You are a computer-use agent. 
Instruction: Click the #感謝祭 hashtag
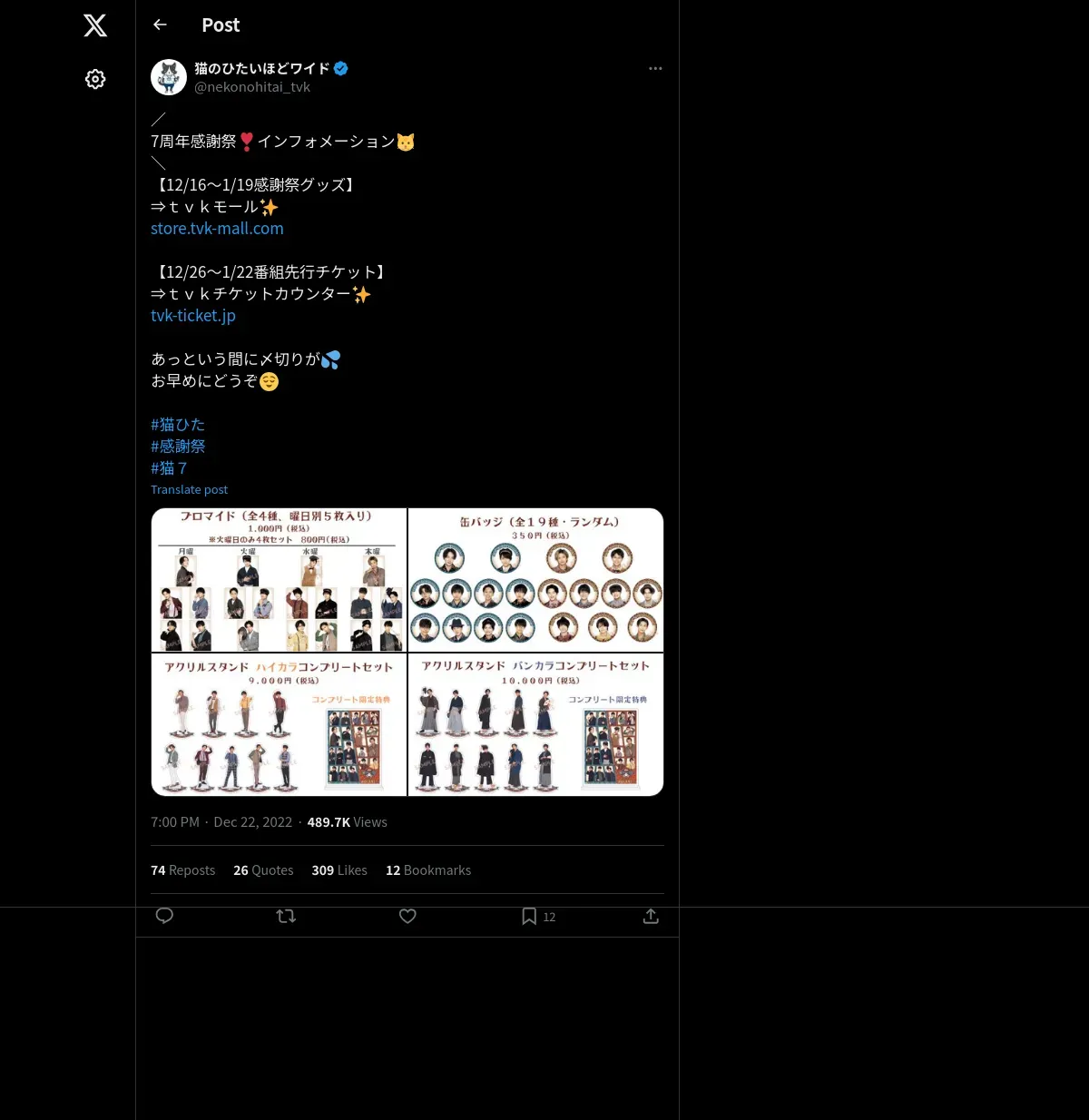[178, 447]
